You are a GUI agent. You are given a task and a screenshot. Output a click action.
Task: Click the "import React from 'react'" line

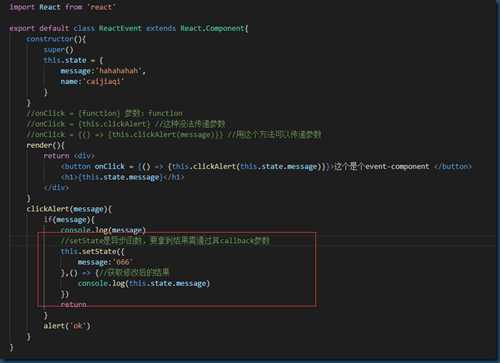[x=62, y=7]
